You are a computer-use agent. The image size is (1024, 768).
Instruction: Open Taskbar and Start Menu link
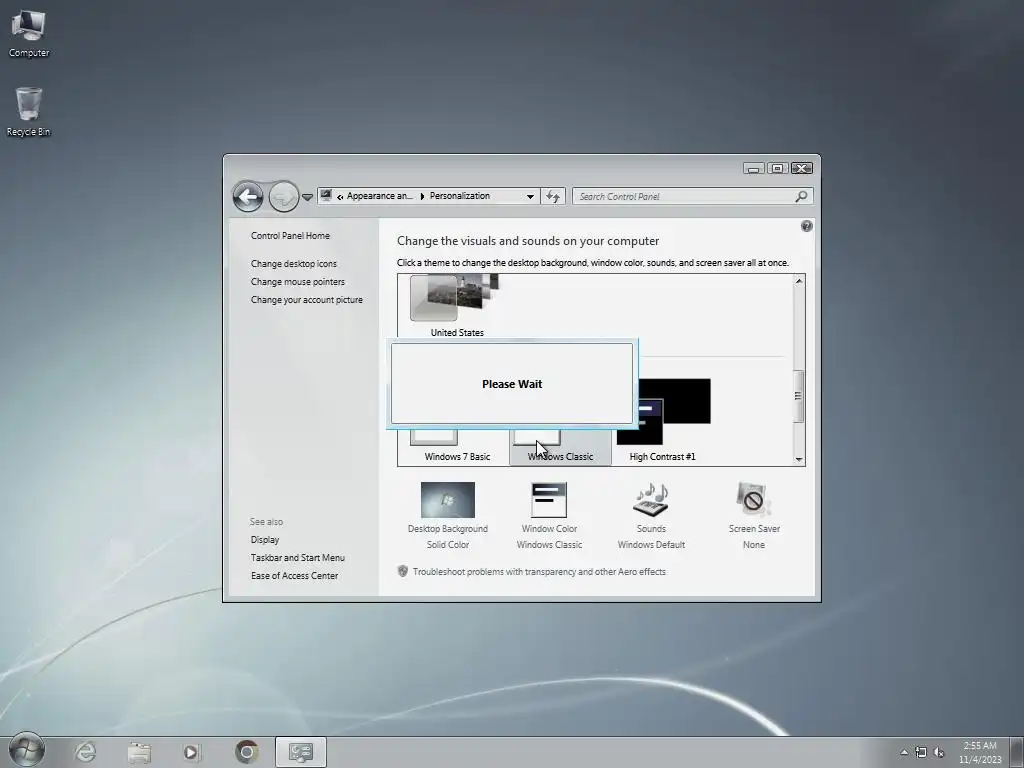pos(297,558)
